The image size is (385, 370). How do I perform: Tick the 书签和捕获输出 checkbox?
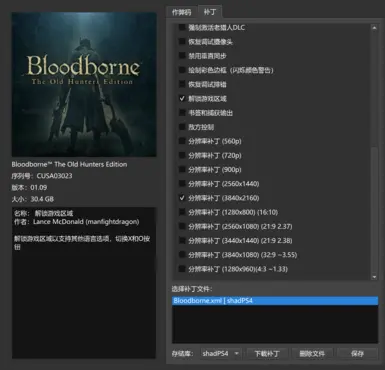click(x=182, y=113)
